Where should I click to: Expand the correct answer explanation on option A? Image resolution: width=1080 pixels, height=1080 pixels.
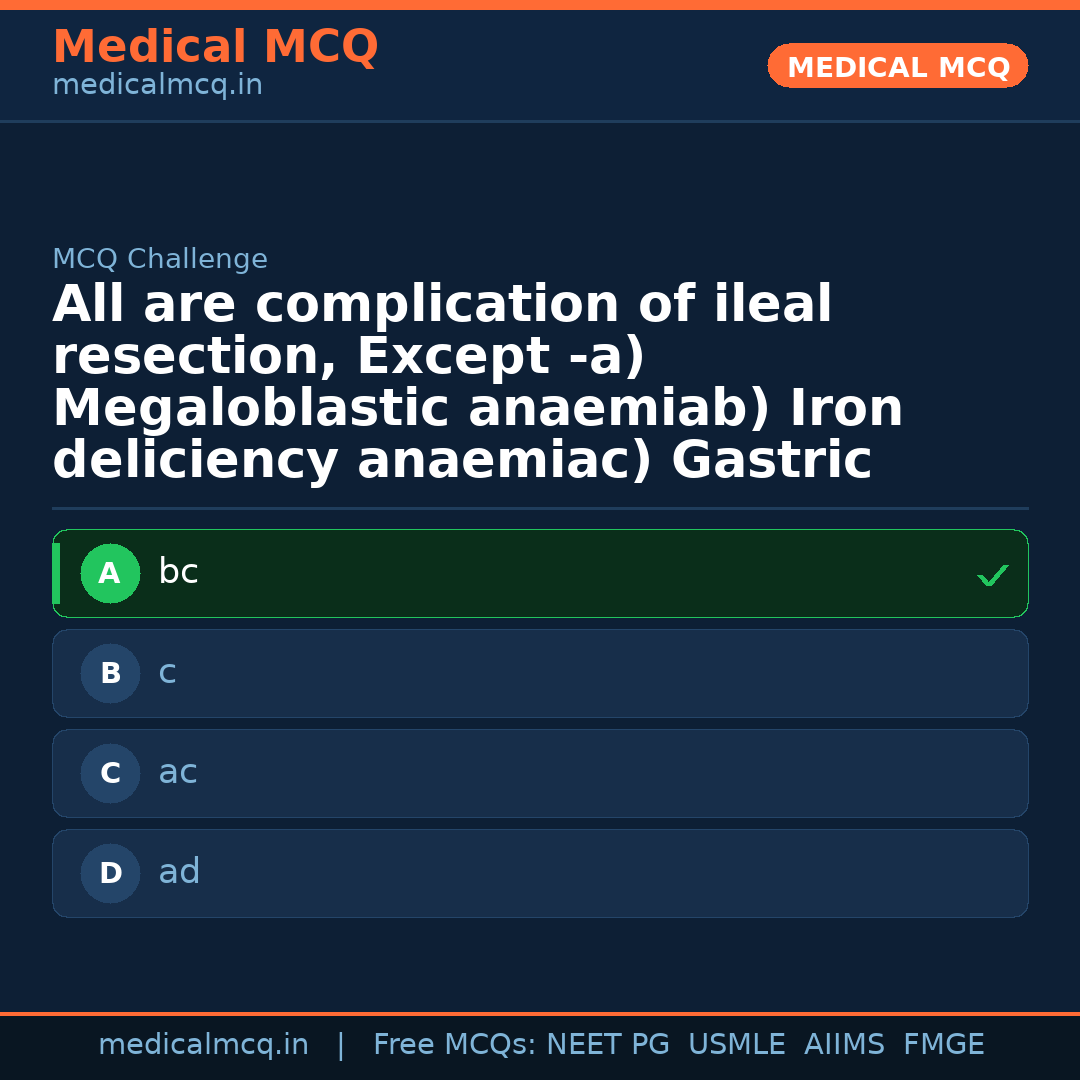point(540,573)
